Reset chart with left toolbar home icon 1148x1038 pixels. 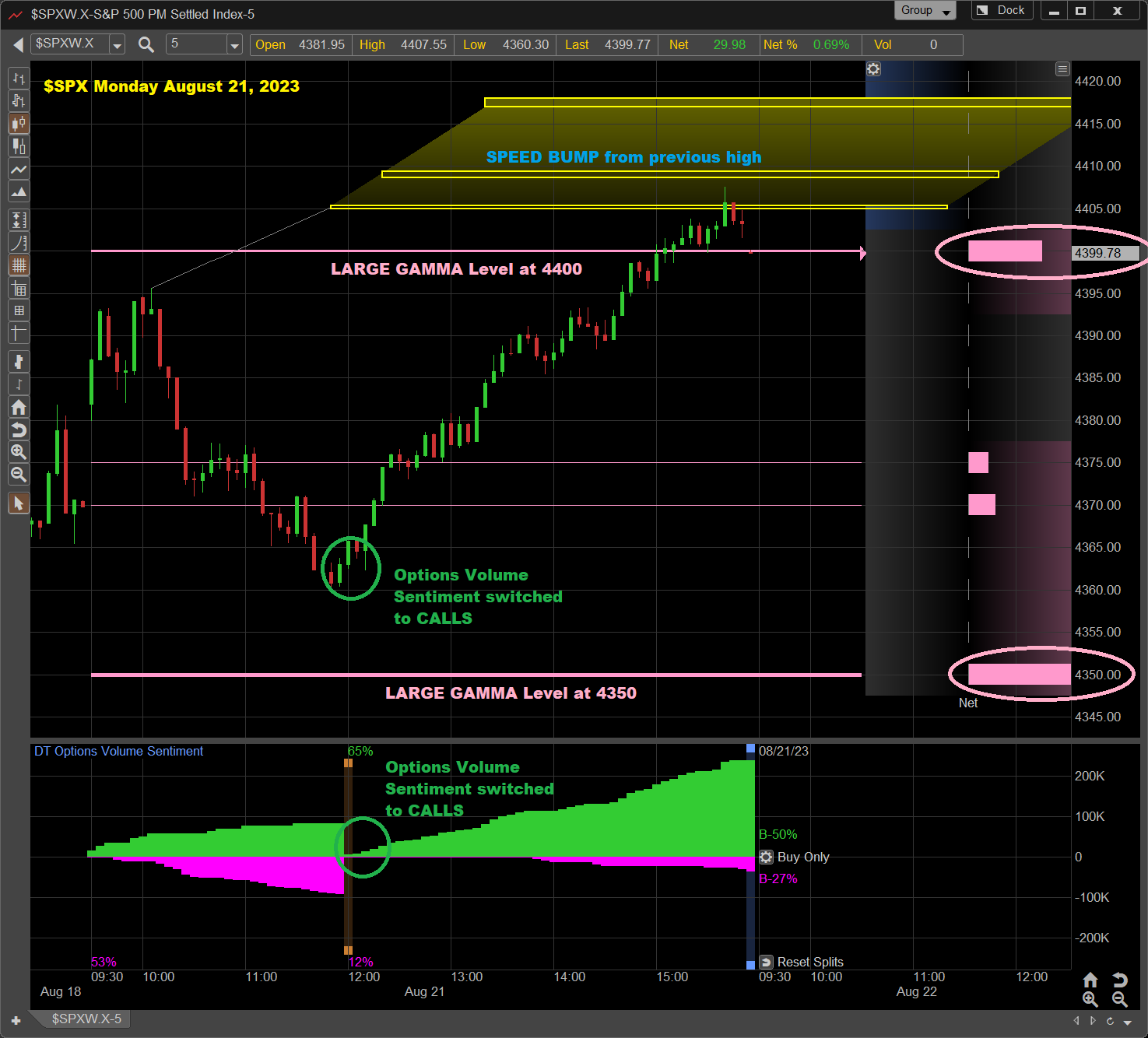point(19,406)
